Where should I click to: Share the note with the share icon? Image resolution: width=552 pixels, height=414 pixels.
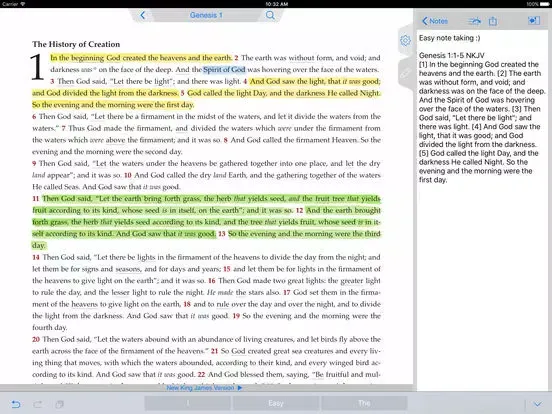(493, 21)
